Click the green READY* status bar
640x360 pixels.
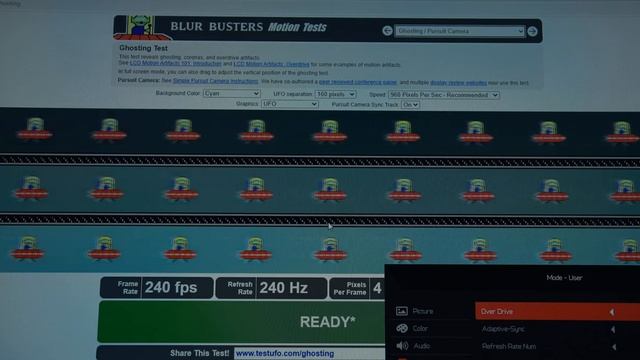click(241, 322)
